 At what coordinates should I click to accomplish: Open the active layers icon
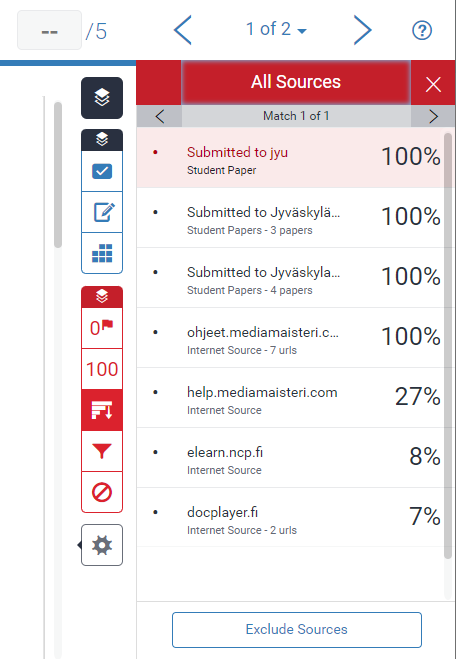(x=102, y=98)
